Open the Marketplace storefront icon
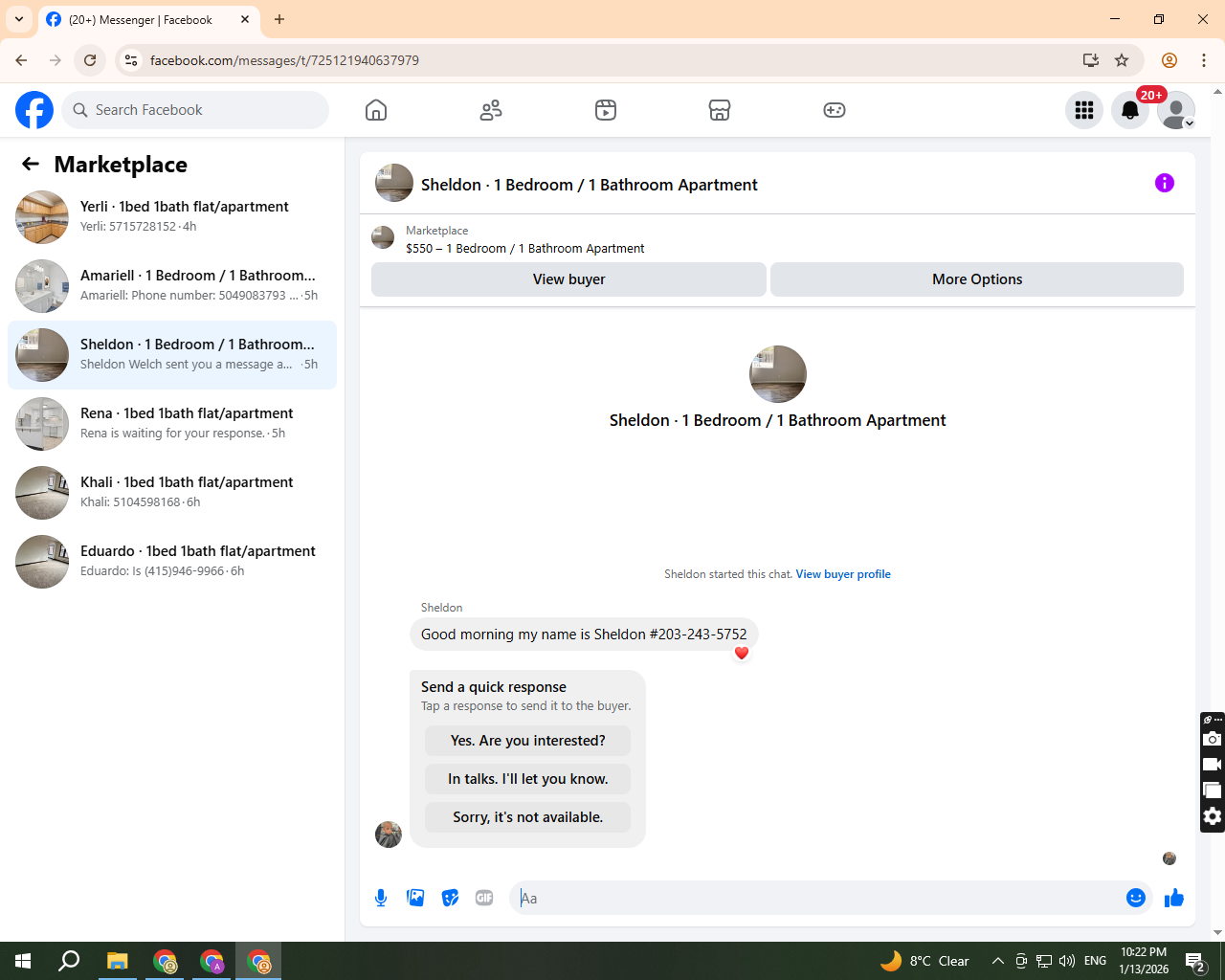 tap(720, 110)
